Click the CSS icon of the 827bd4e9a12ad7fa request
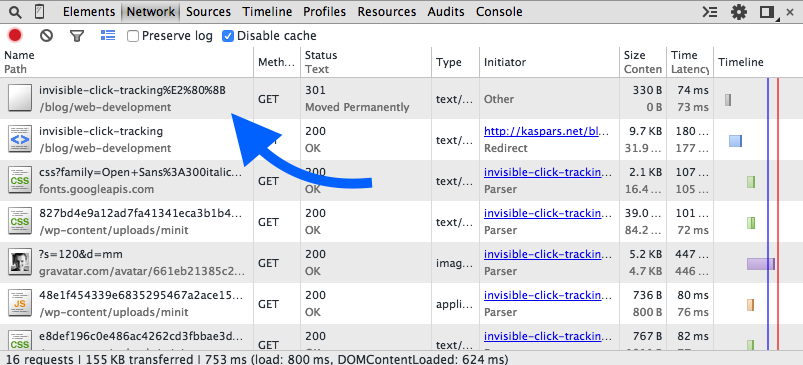The width and height of the screenshot is (803, 365). pos(20,222)
